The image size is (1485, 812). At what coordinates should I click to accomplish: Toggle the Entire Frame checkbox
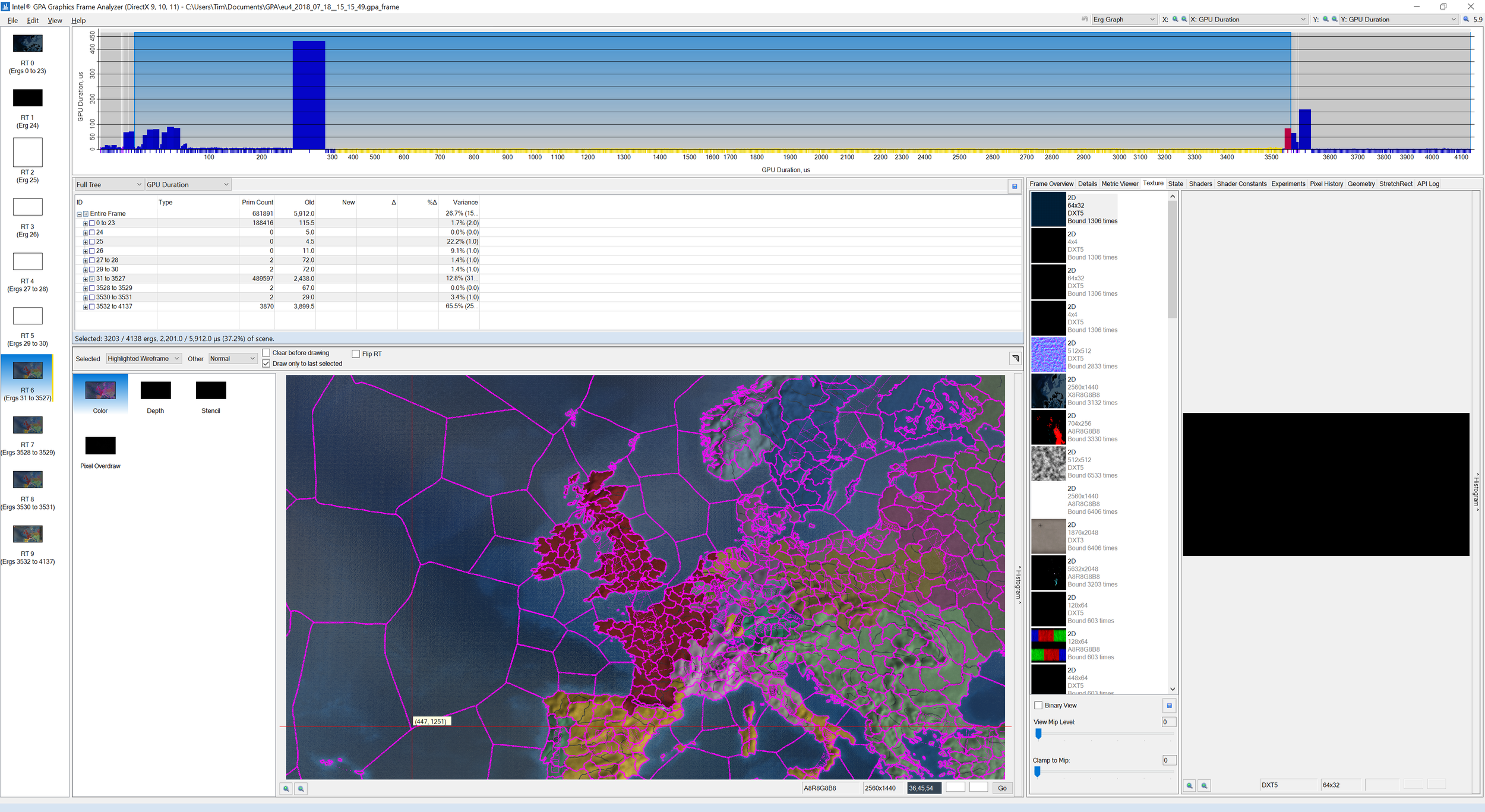[86, 214]
